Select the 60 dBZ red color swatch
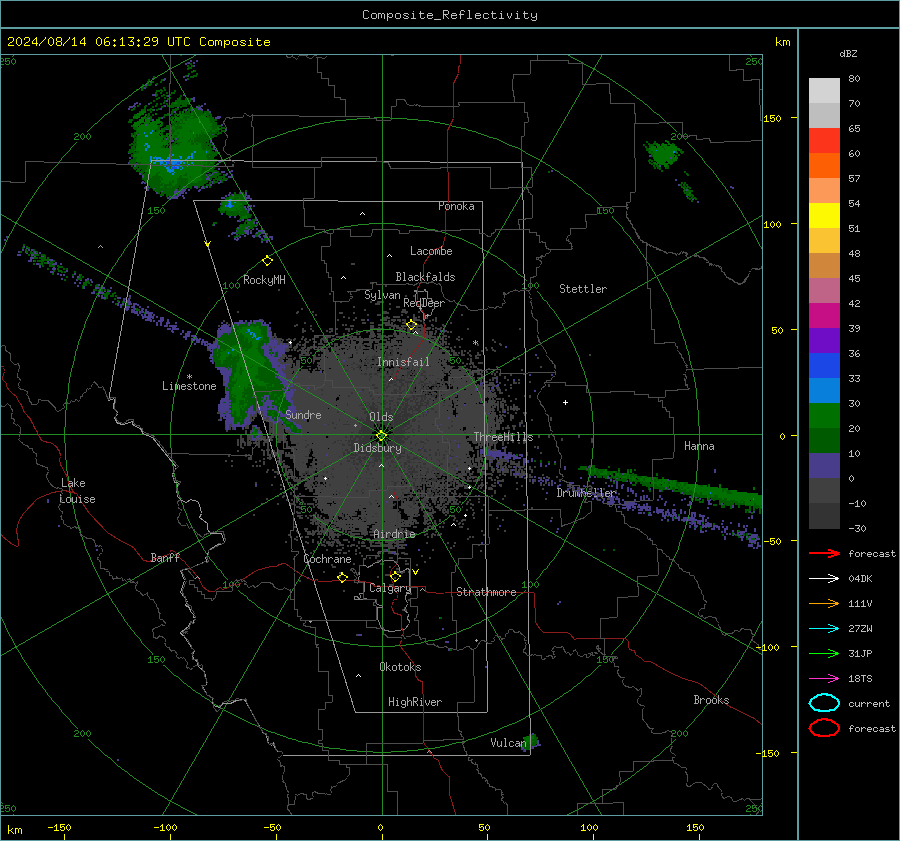The height and width of the screenshot is (841, 900). coord(824,141)
